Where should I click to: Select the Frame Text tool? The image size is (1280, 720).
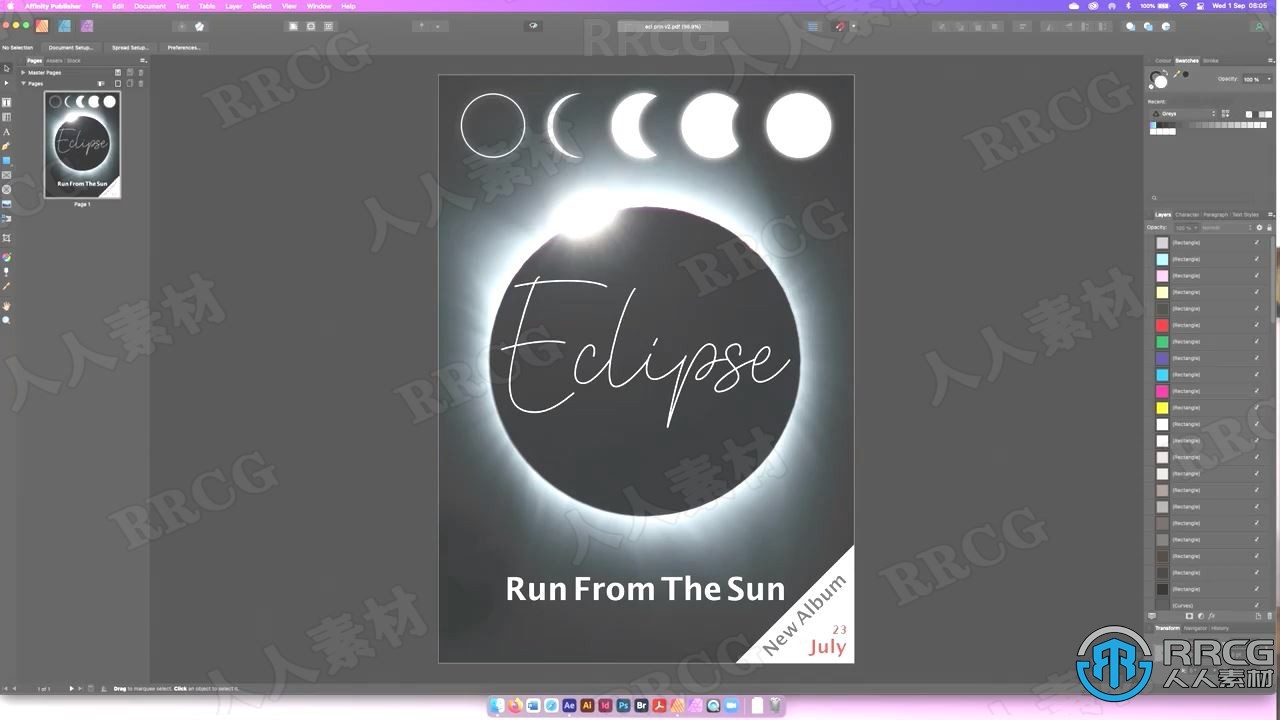click(x=7, y=103)
